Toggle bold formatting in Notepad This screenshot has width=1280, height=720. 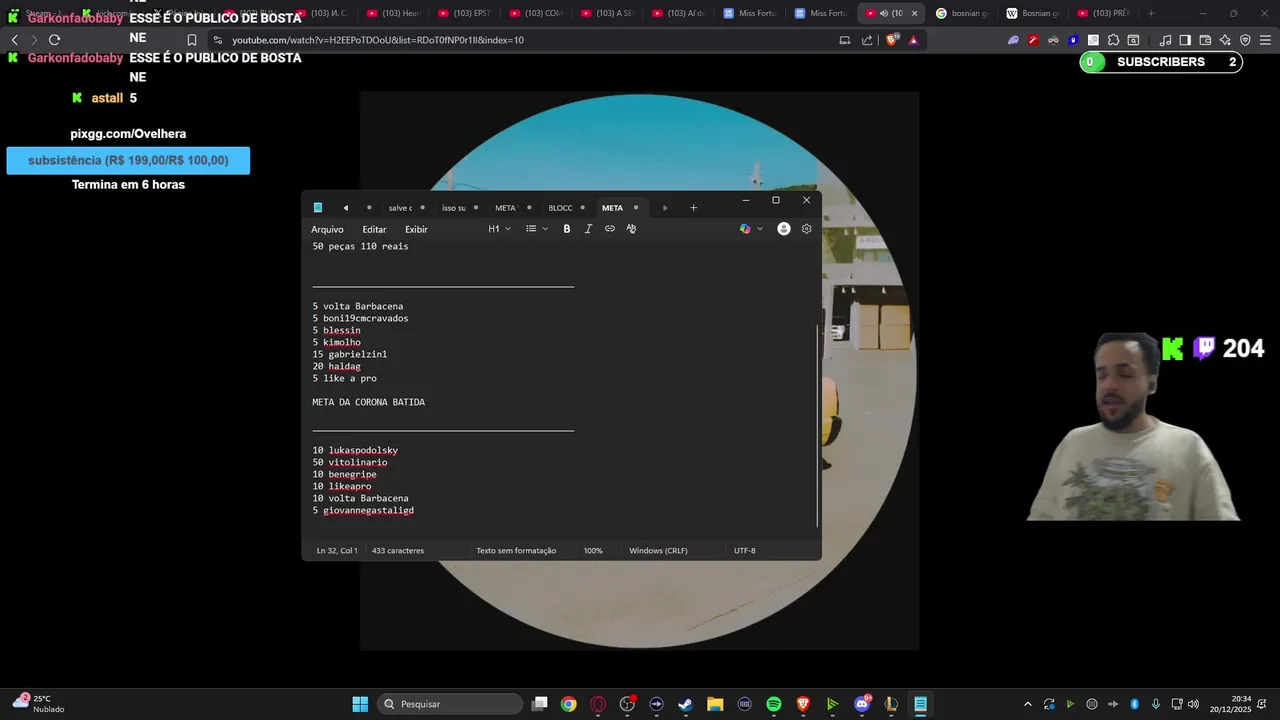[x=566, y=229]
